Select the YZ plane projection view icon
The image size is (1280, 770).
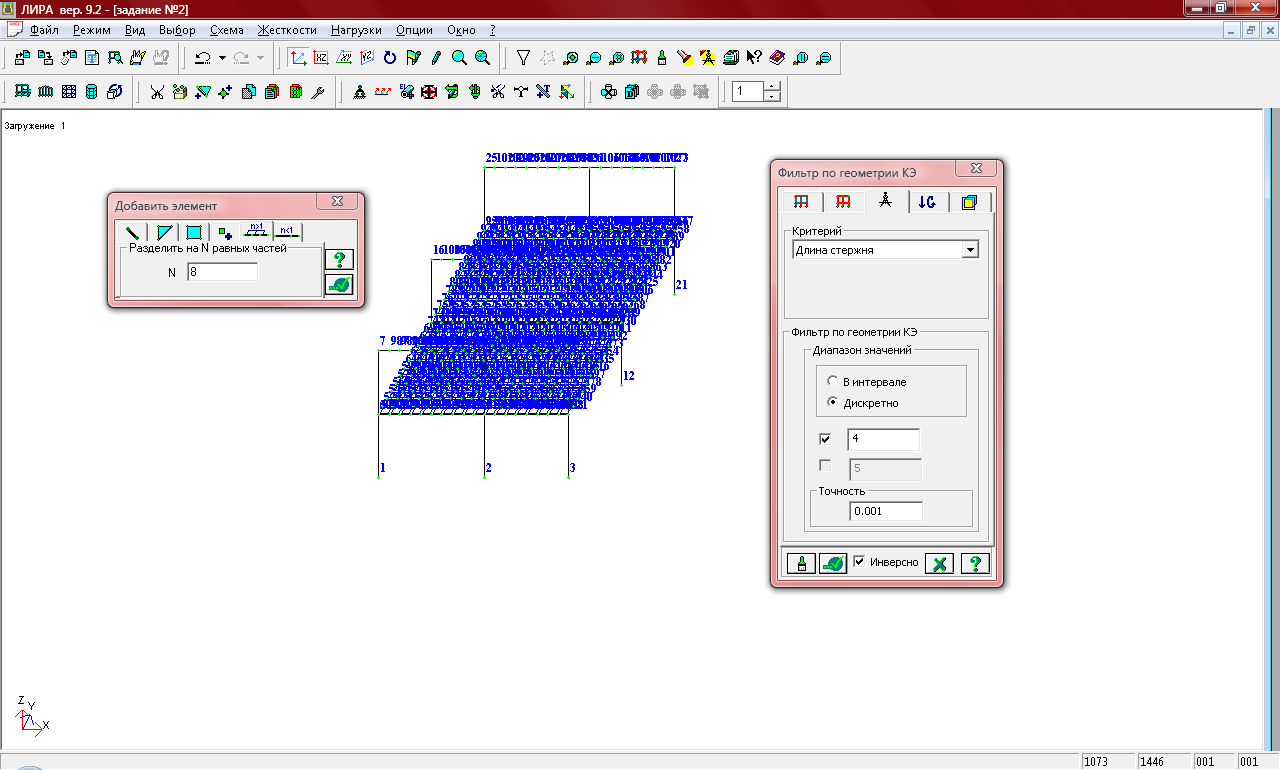coord(367,58)
